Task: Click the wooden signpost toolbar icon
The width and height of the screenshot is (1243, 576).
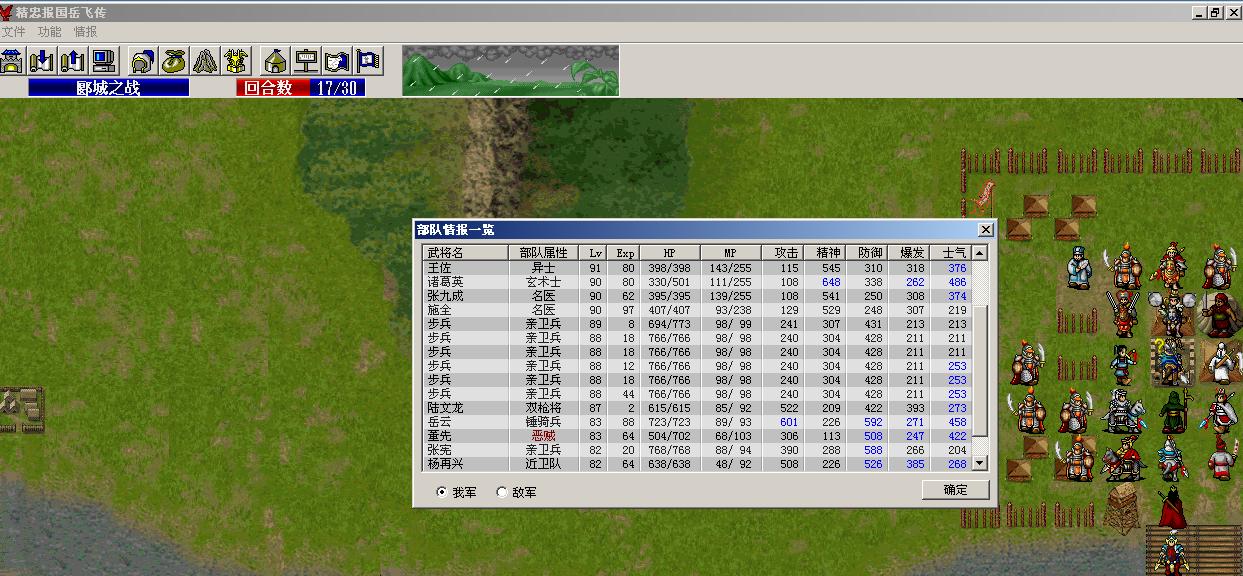Action: click(307, 61)
